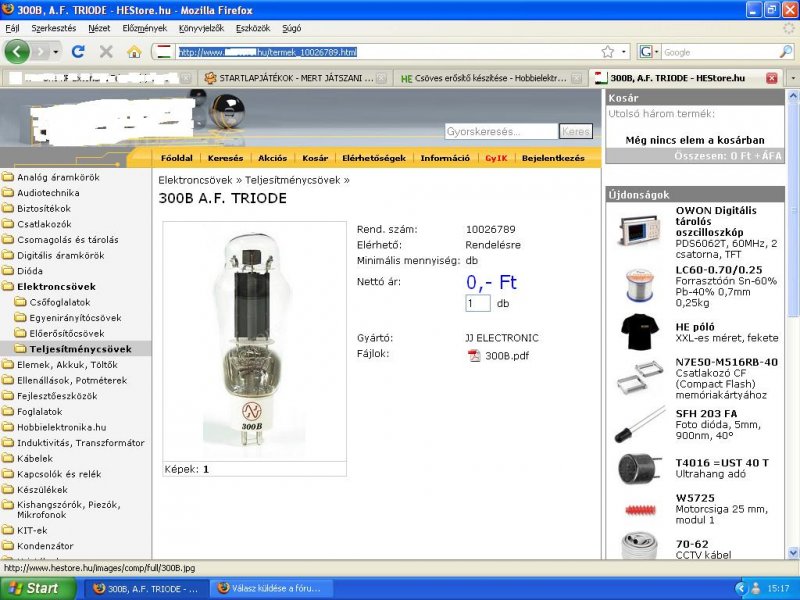
Task: Open the 300B.pdf PDF icon
Action: coord(474,356)
